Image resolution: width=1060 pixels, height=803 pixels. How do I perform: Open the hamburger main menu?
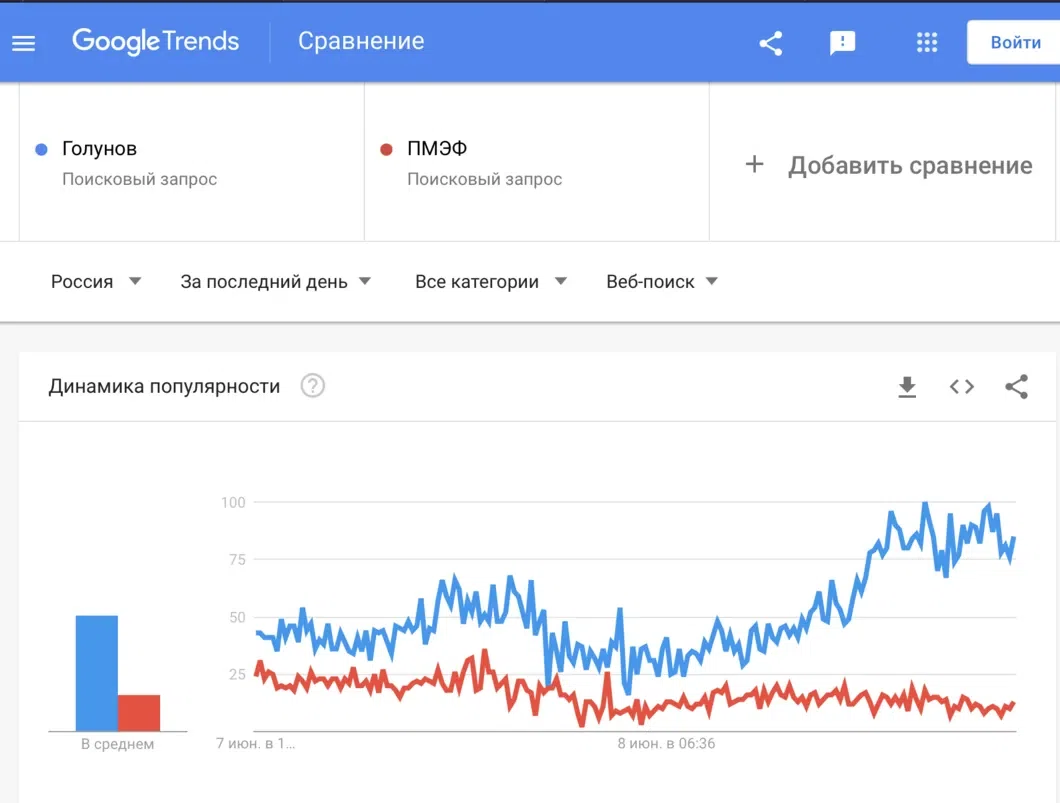[x=23, y=43]
